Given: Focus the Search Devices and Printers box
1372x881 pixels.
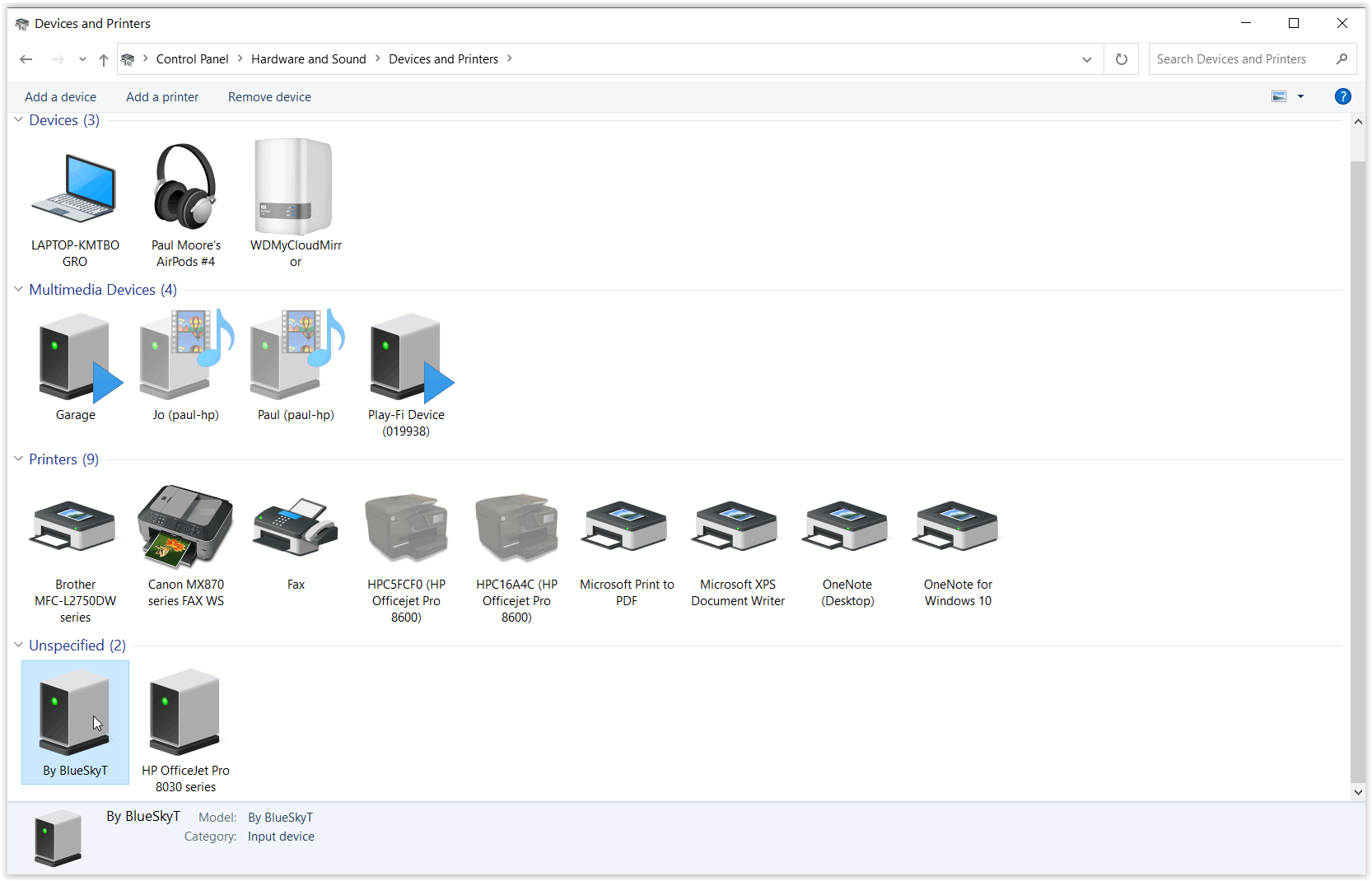Looking at the screenshot, I should coord(1252,59).
